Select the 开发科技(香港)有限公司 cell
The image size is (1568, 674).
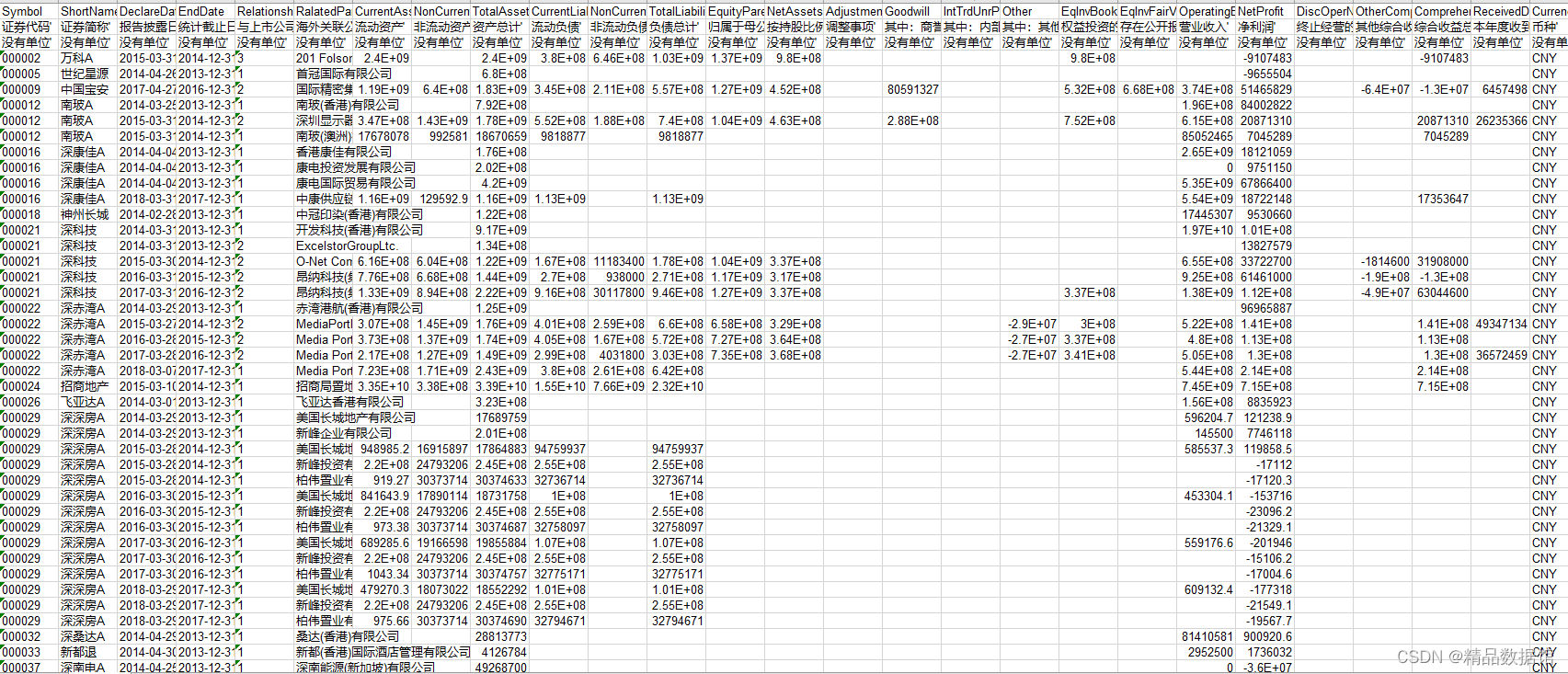[360, 230]
